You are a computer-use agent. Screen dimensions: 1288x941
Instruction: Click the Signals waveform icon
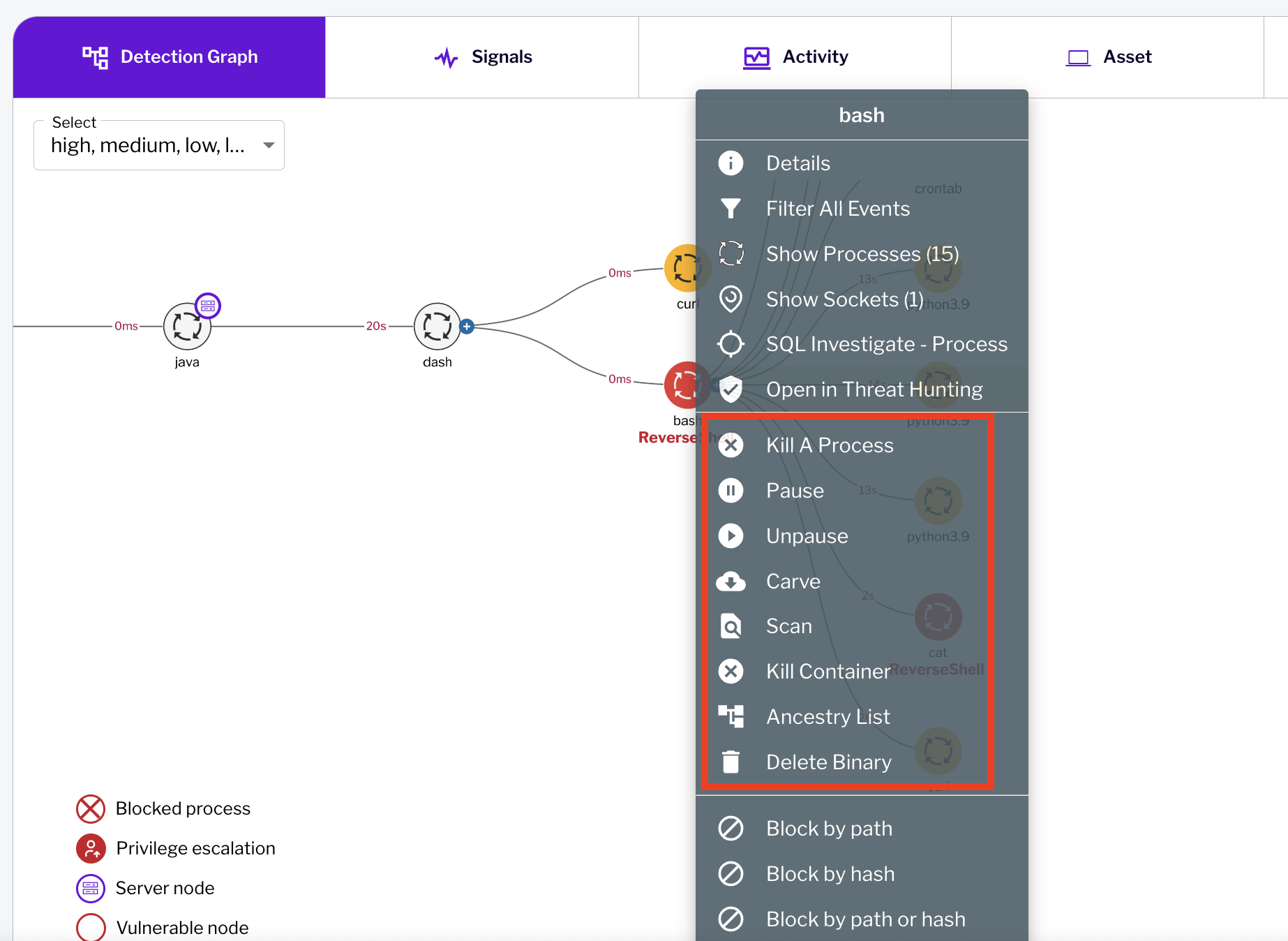[446, 57]
